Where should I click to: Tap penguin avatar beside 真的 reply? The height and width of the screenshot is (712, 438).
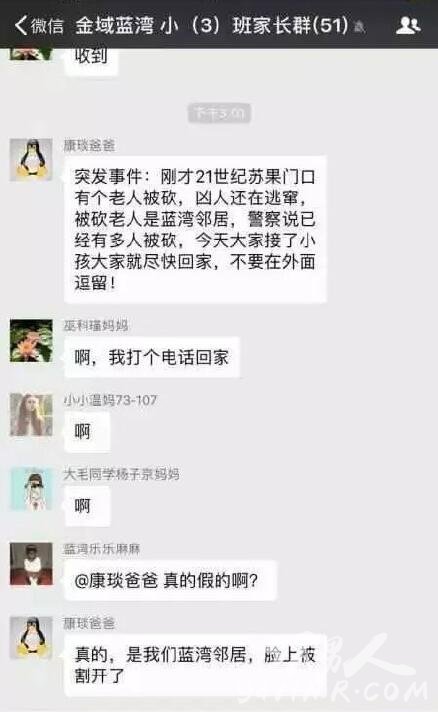click(x=31, y=638)
